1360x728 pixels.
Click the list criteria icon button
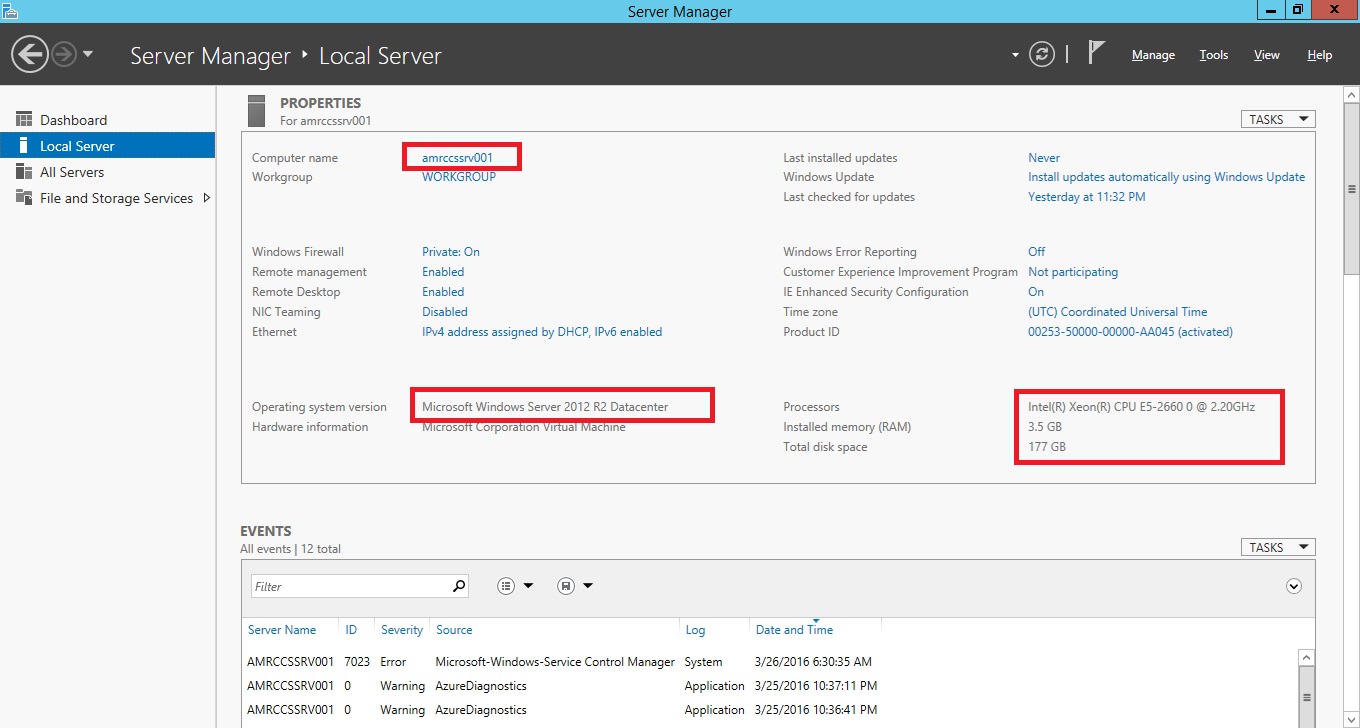[x=507, y=586]
